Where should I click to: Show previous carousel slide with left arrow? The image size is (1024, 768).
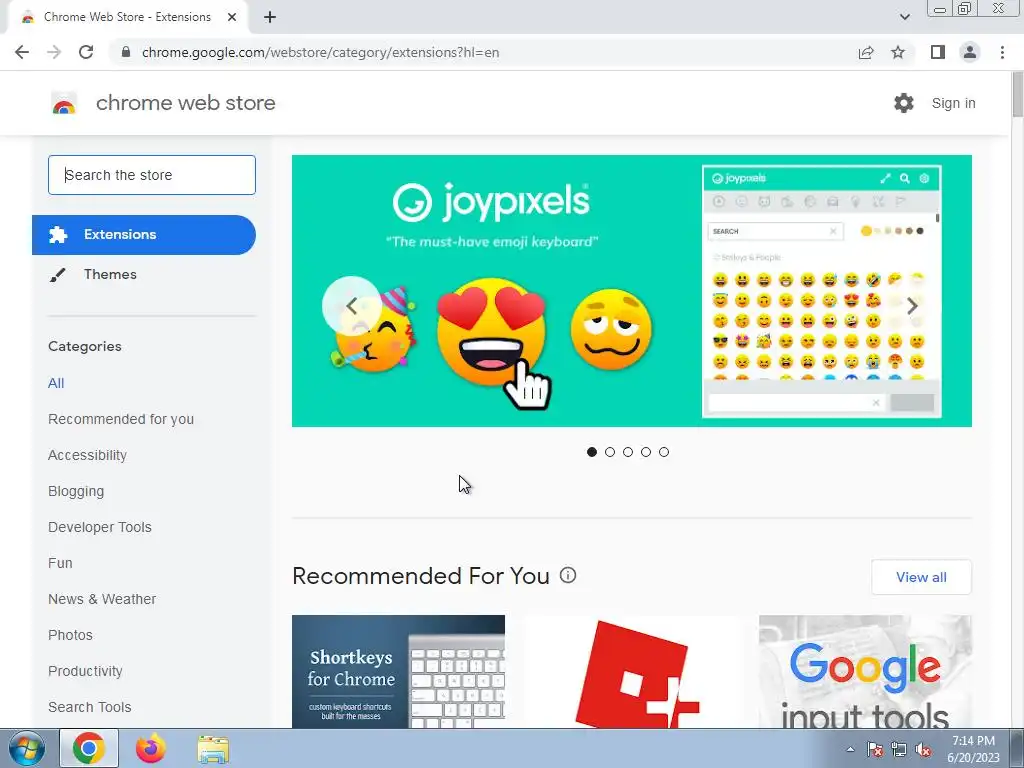pyautogui.click(x=351, y=306)
